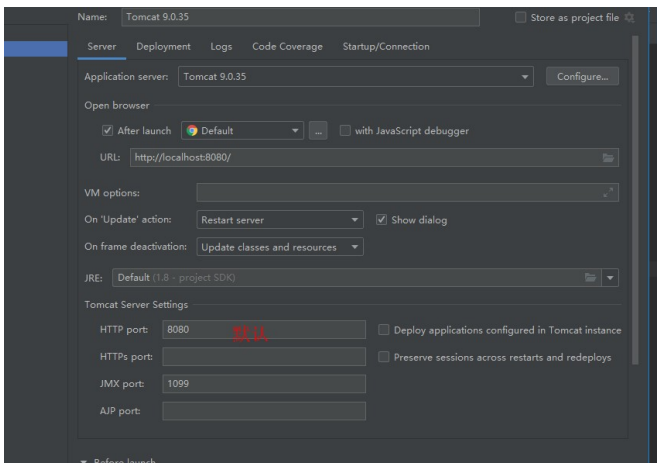666x466 pixels.
Task: Switch to the Deployment tab
Action: [x=163, y=46]
